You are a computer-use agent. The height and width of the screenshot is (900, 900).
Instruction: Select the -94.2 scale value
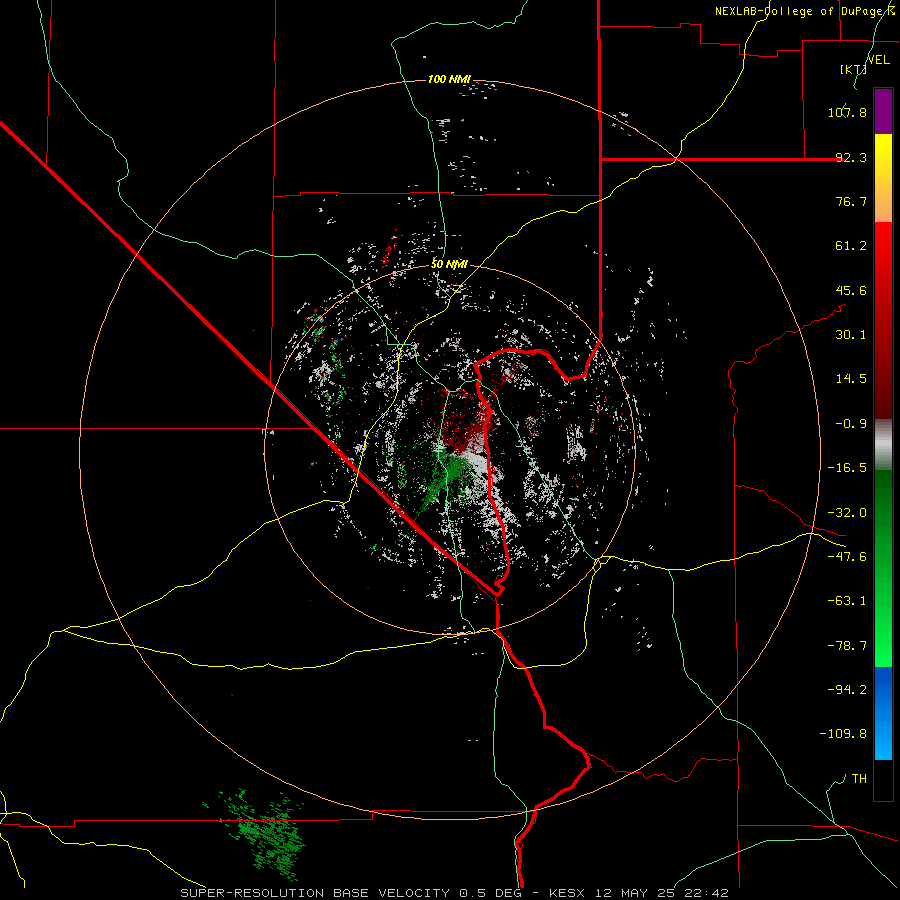tap(847, 689)
